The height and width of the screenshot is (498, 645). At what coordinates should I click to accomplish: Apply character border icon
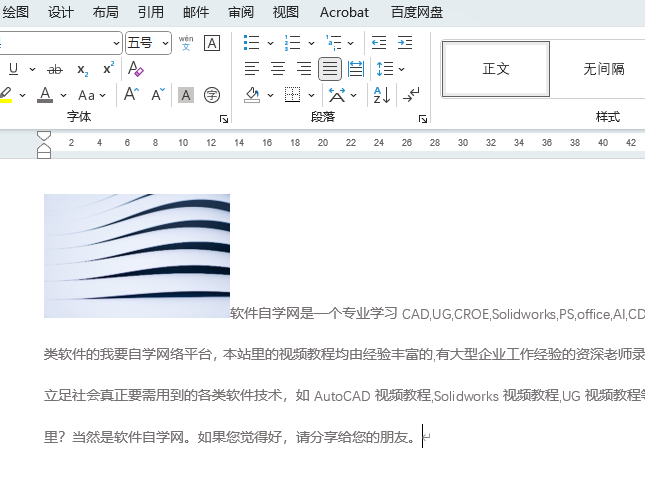tap(212, 43)
